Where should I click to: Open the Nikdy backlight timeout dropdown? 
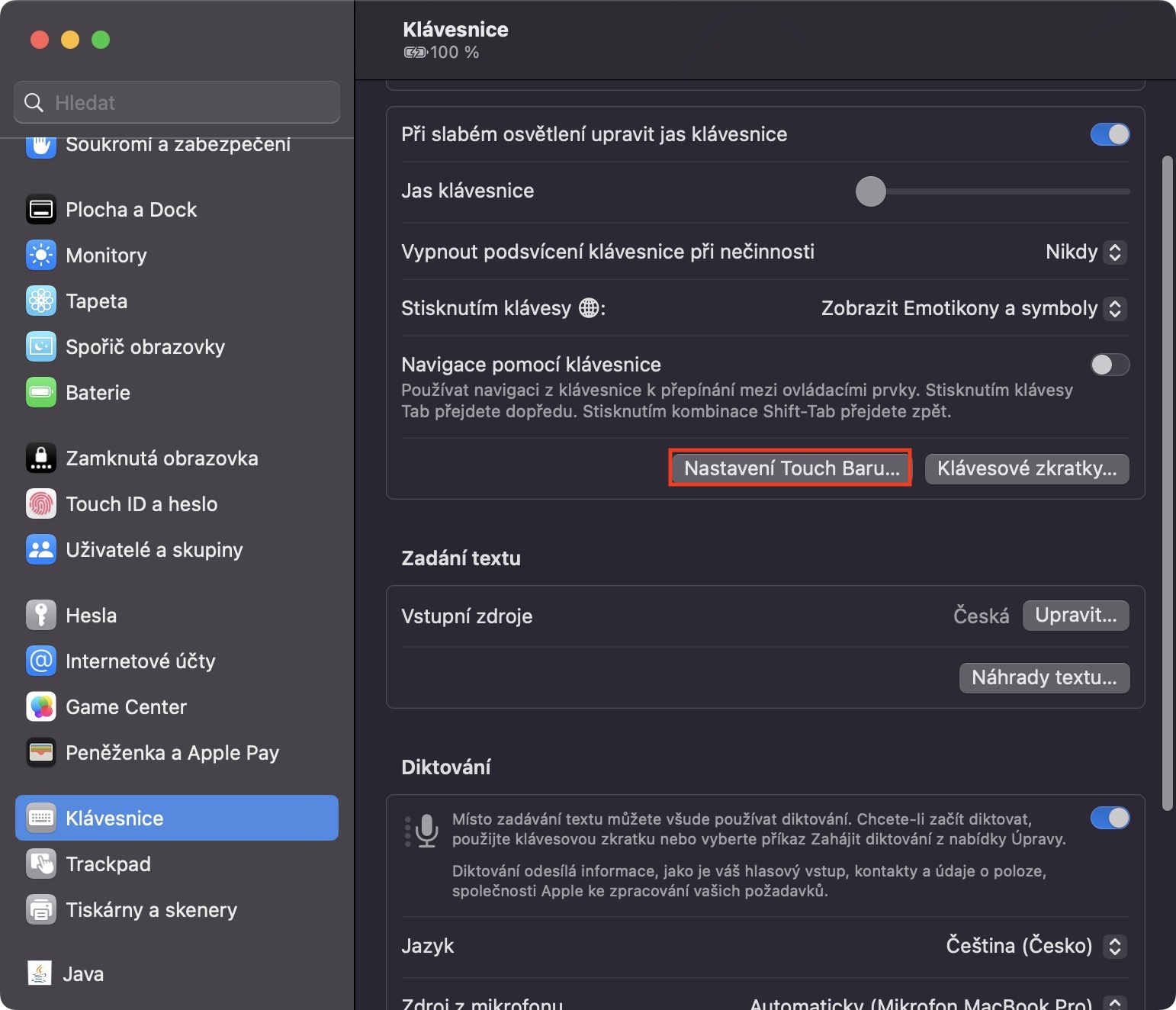tap(1086, 252)
